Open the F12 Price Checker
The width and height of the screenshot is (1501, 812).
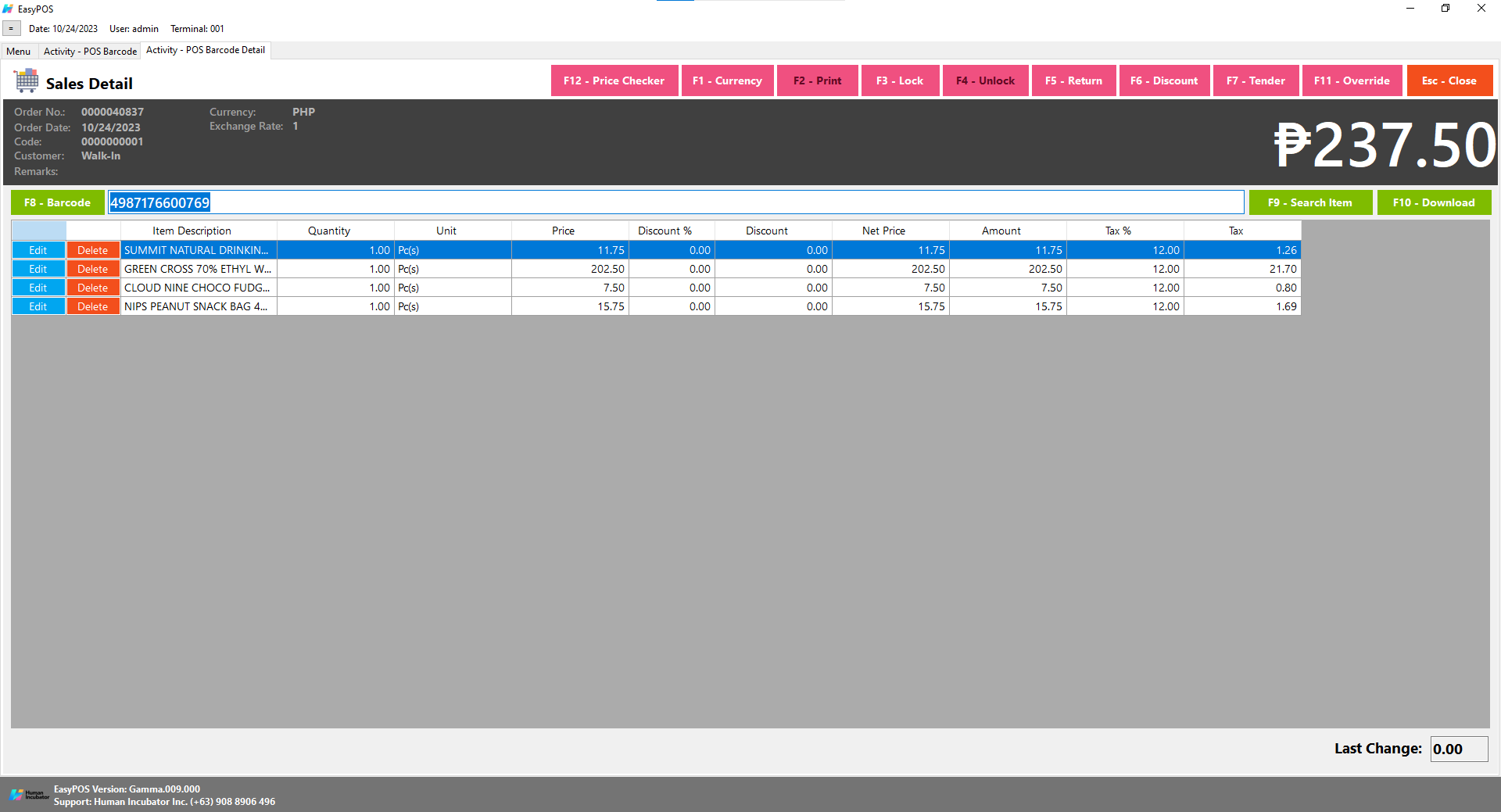click(614, 80)
